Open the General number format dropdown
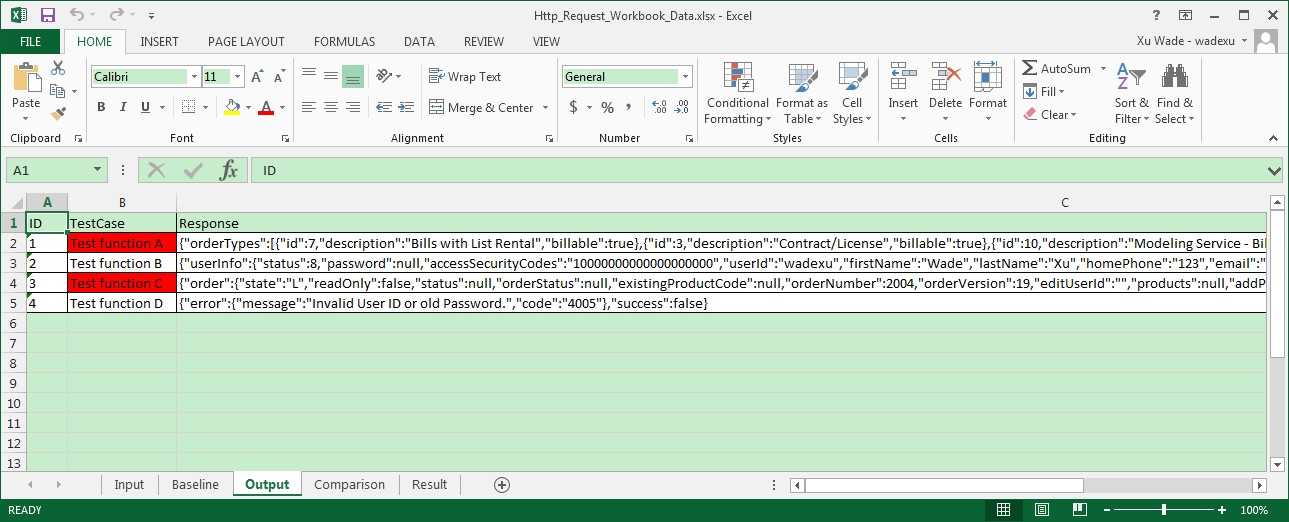The width and height of the screenshot is (1289, 522). [x=685, y=77]
